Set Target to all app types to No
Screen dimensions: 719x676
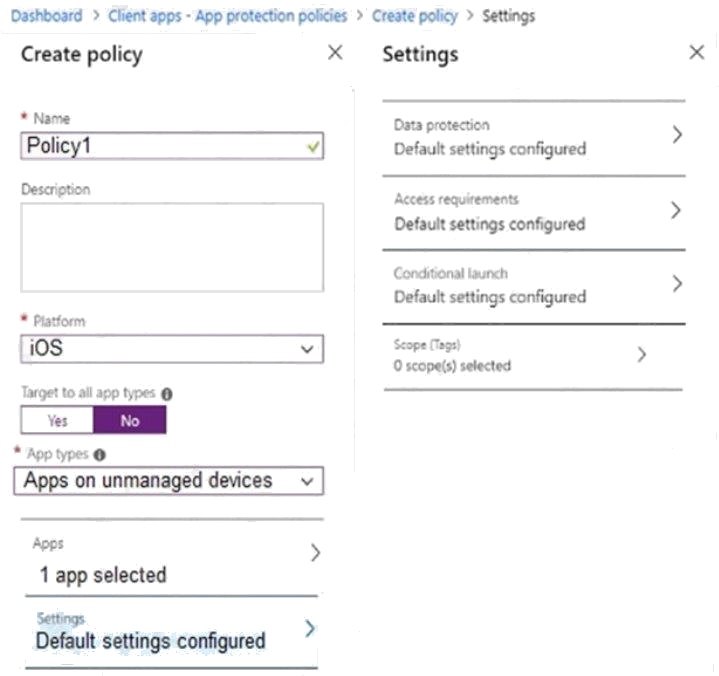click(x=130, y=420)
